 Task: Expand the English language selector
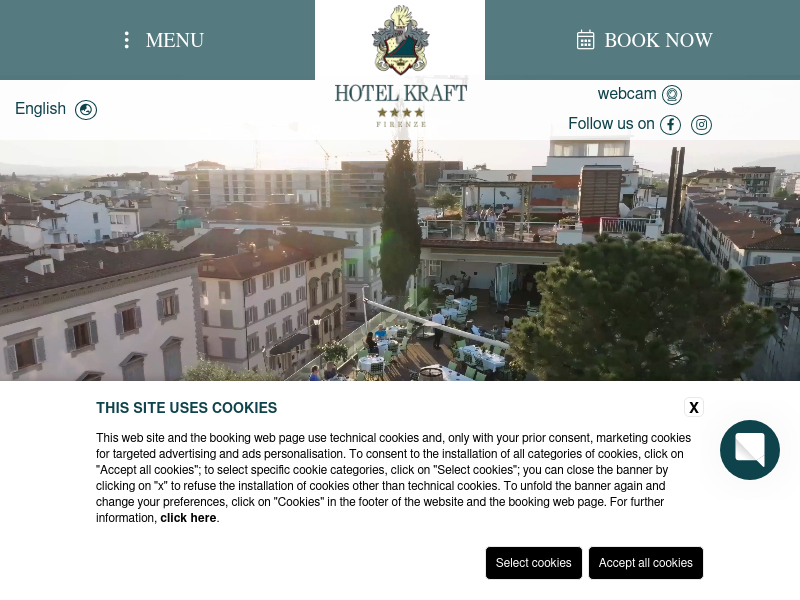[x=40, y=109]
